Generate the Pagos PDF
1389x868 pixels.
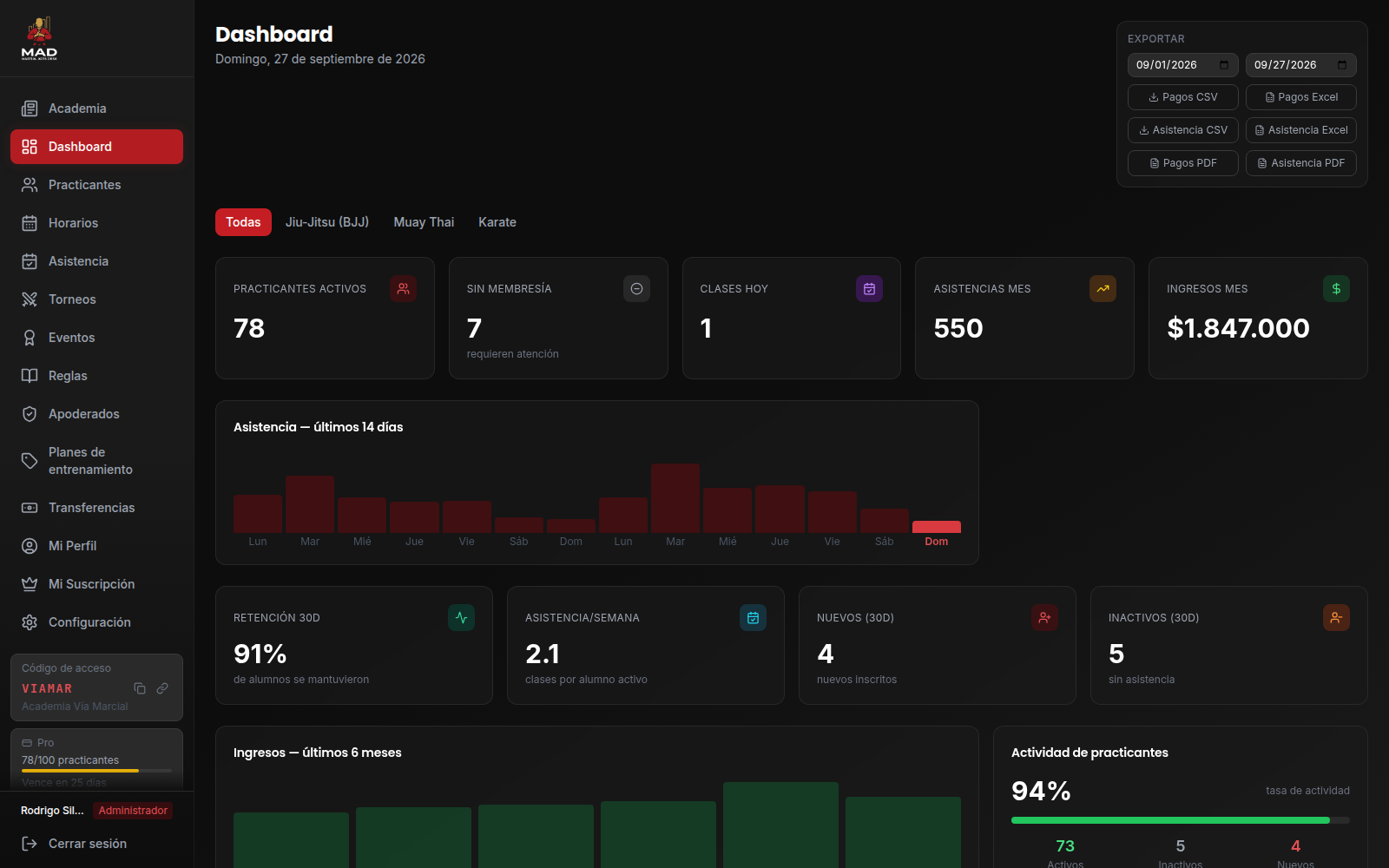(x=1183, y=163)
